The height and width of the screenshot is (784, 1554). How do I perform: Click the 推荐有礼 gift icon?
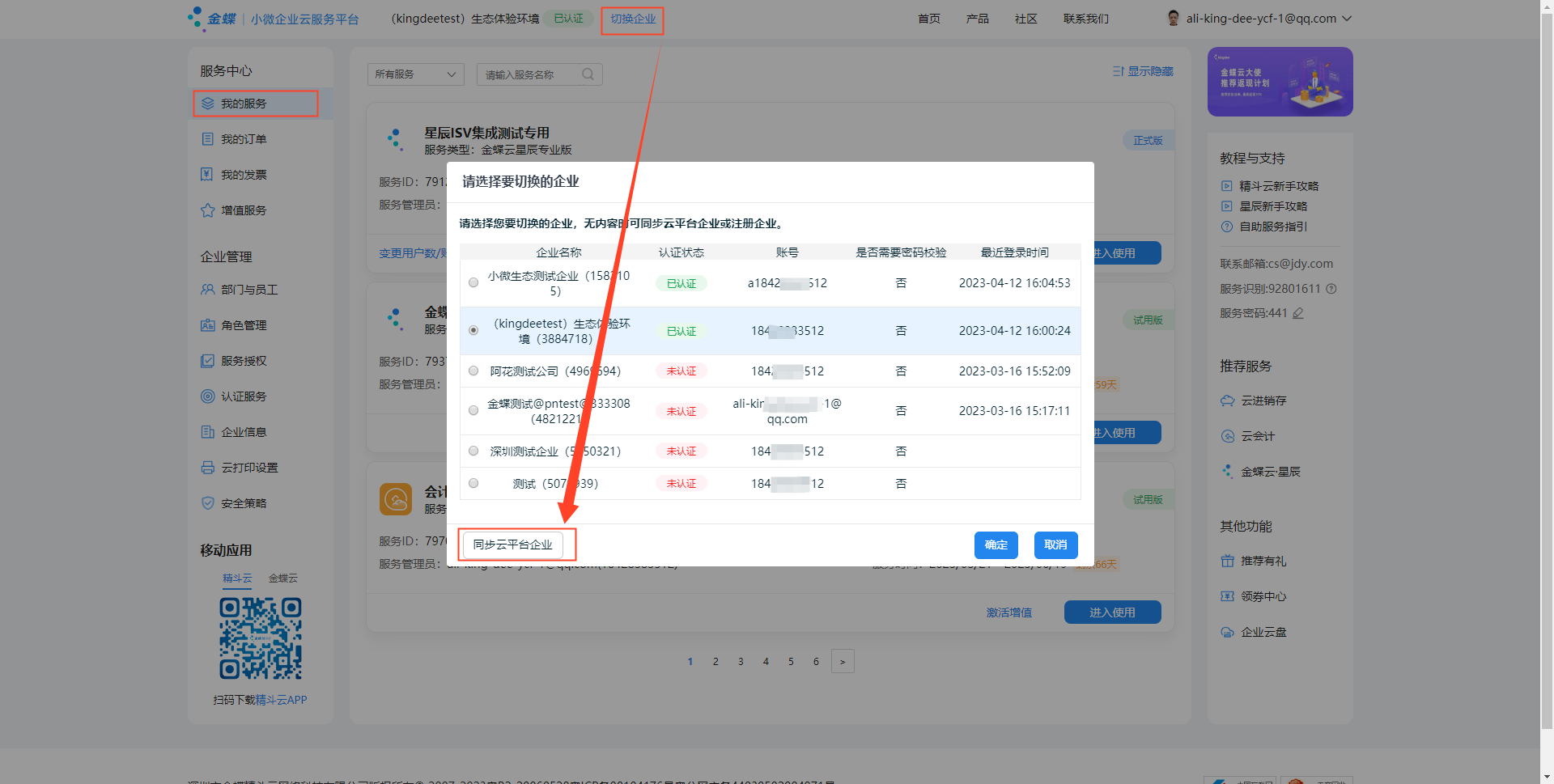coord(1228,561)
